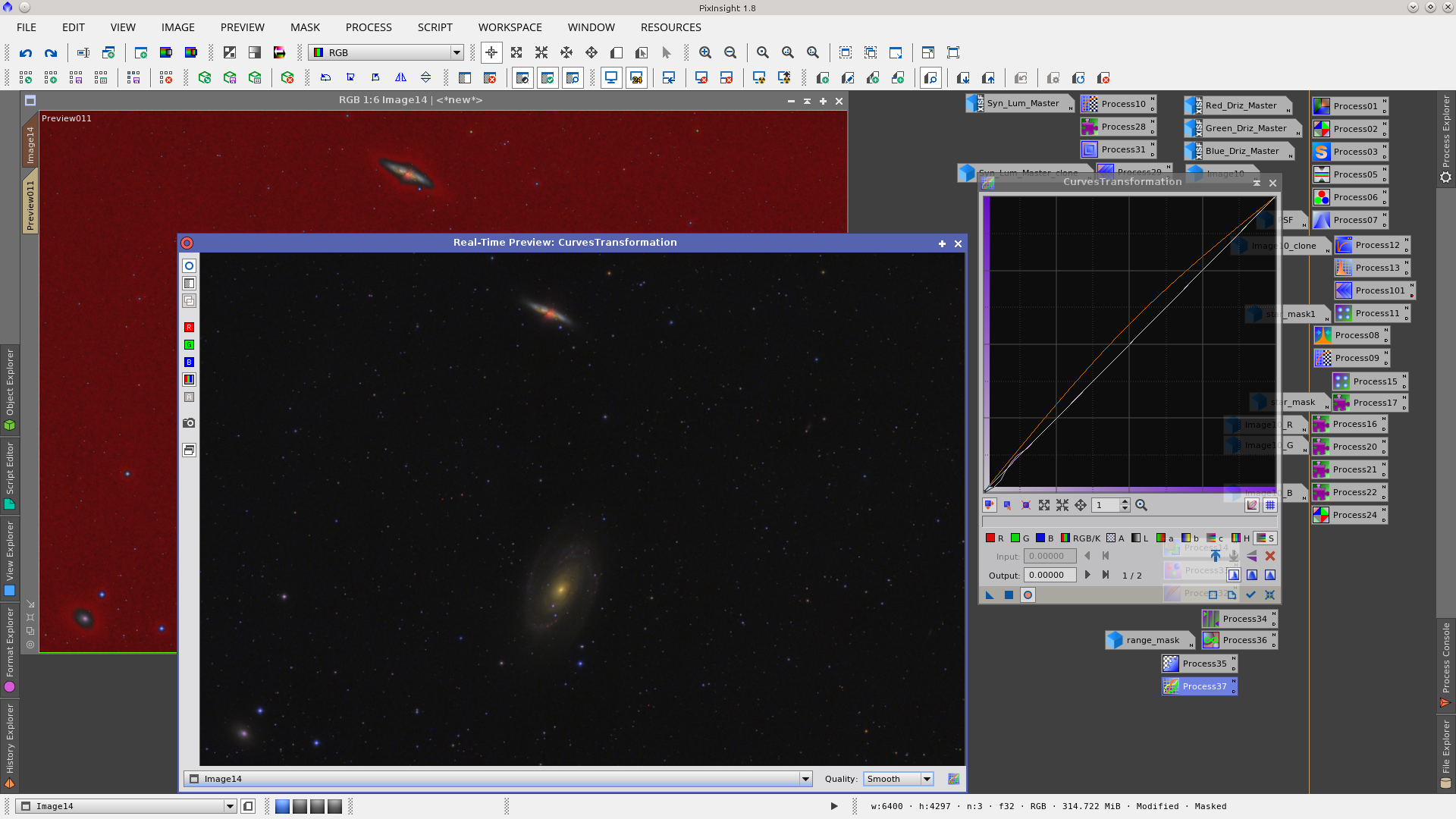The width and height of the screenshot is (1456, 819).
Task: Toggle the curve grid display icon
Action: [1270, 505]
